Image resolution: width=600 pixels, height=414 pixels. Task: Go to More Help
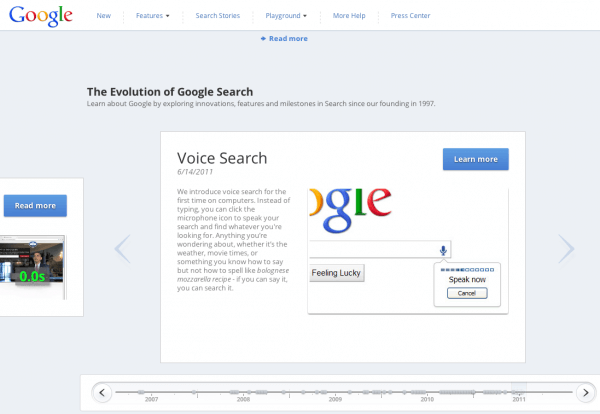click(x=349, y=16)
